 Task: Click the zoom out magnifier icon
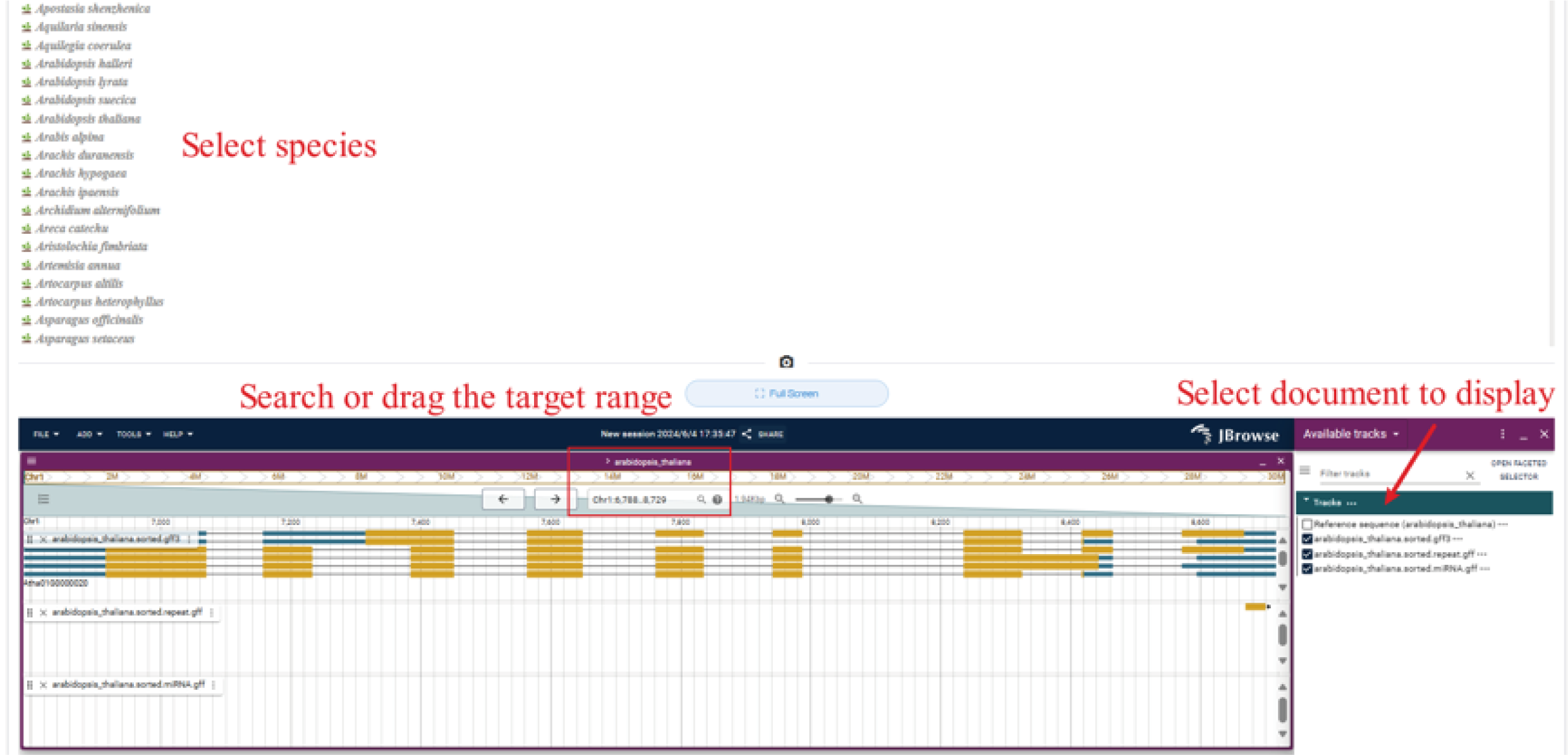(x=780, y=499)
